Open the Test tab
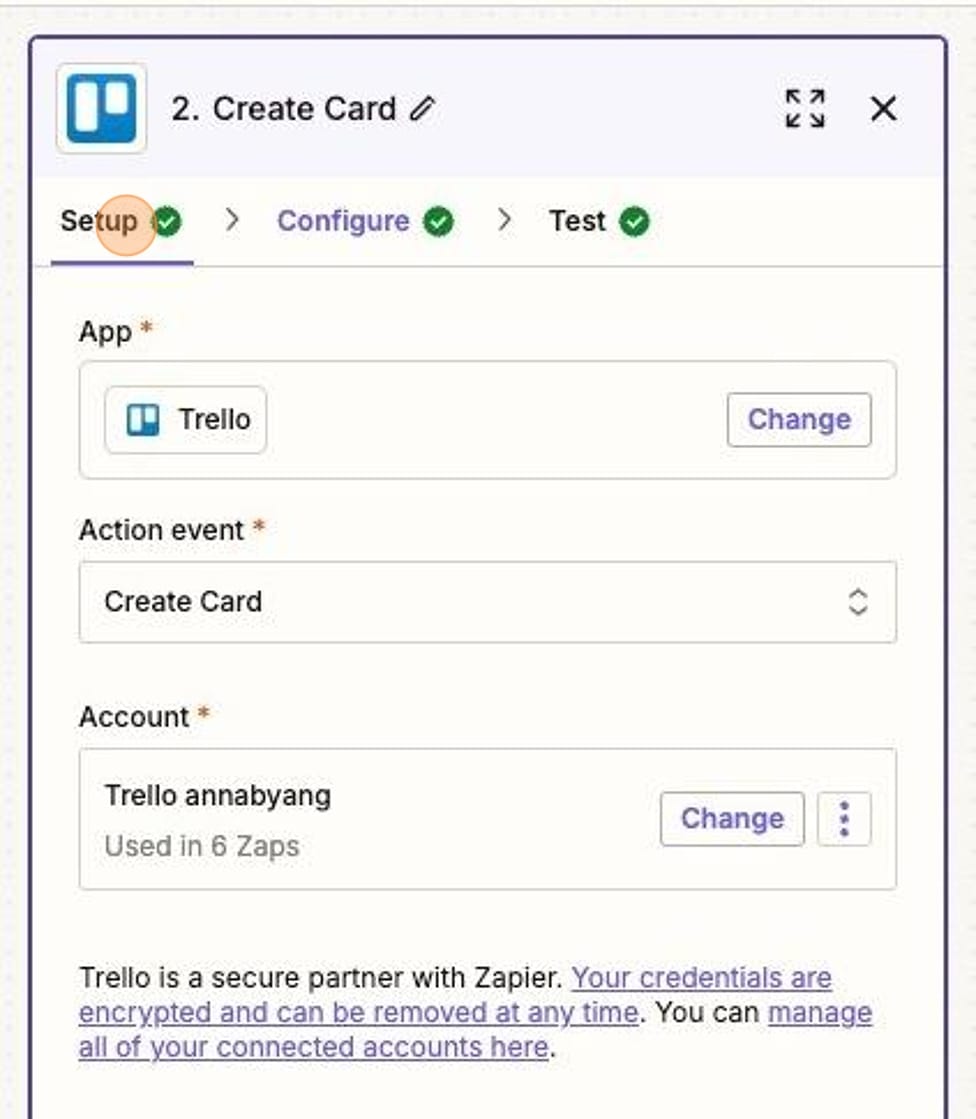The height and width of the screenshot is (1119, 976). [578, 221]
